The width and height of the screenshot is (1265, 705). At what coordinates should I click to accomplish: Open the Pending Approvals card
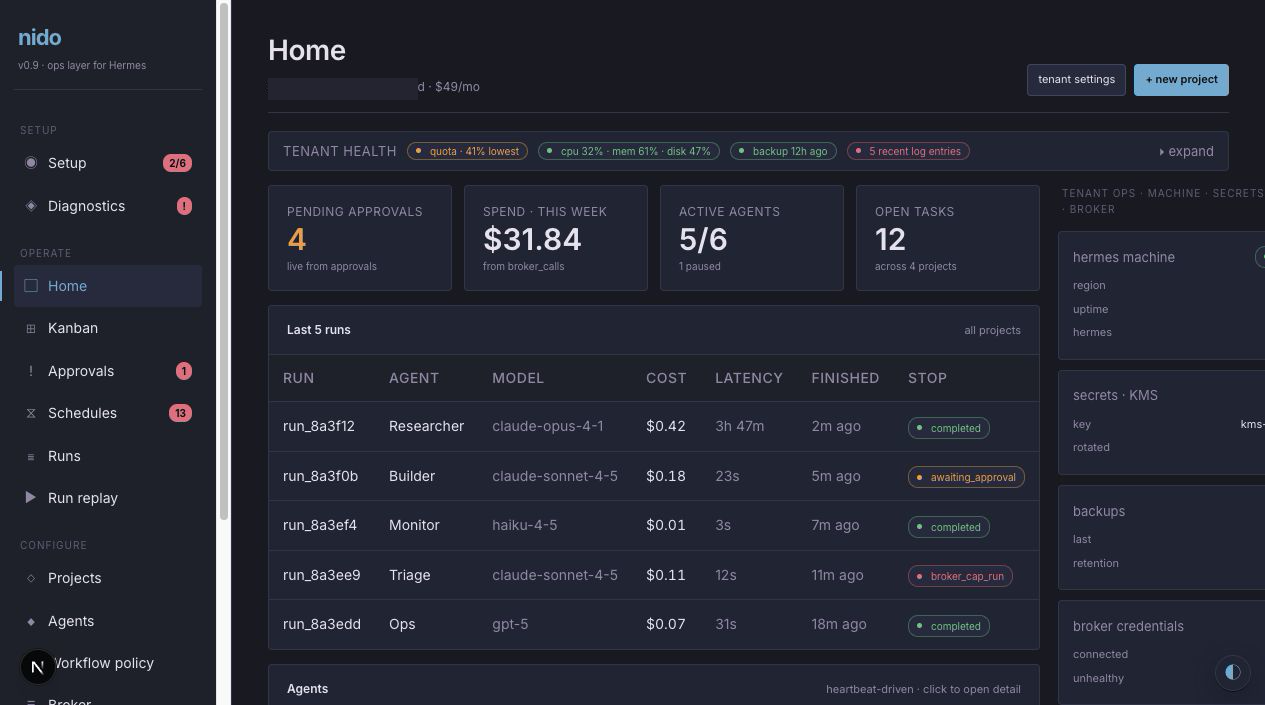360,238
